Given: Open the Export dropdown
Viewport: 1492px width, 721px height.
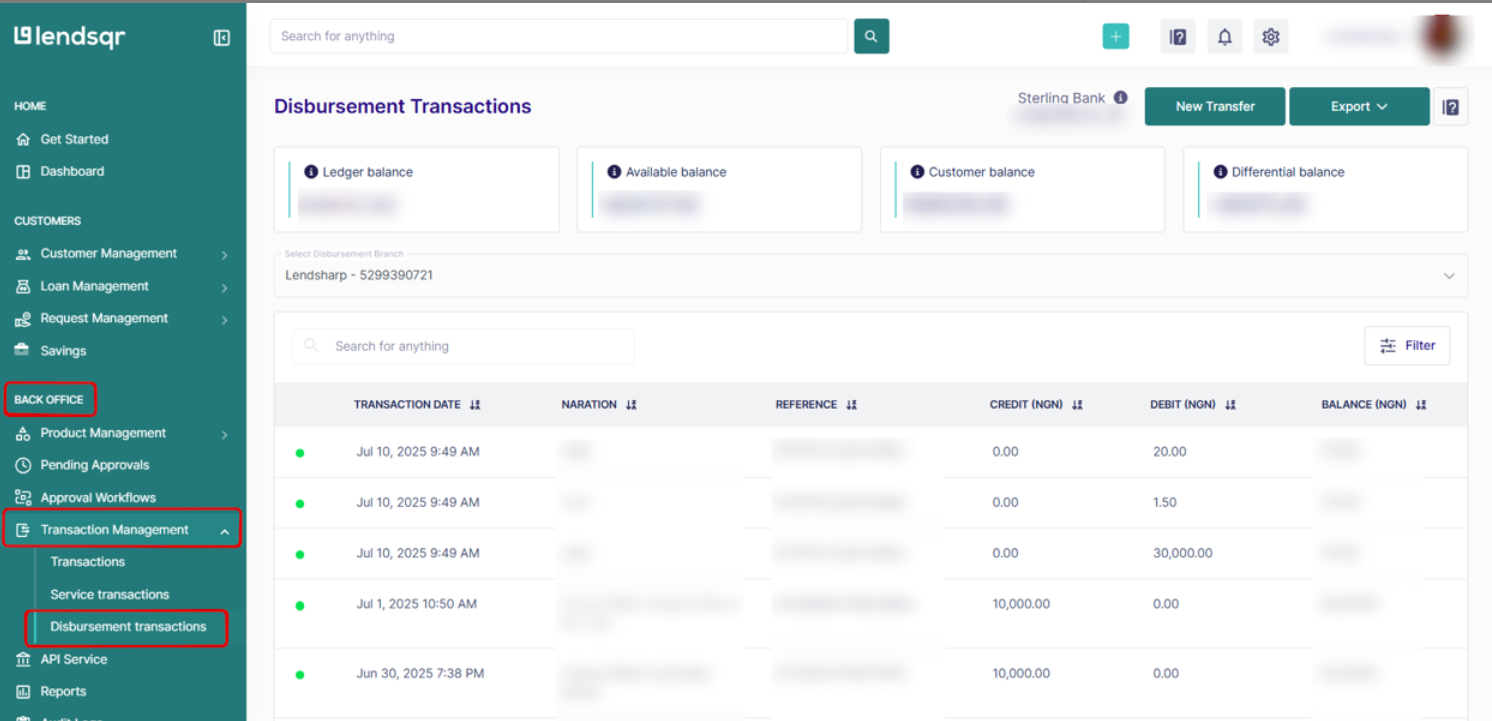Looking at the screenshot, I should [x=1359, y=106].
